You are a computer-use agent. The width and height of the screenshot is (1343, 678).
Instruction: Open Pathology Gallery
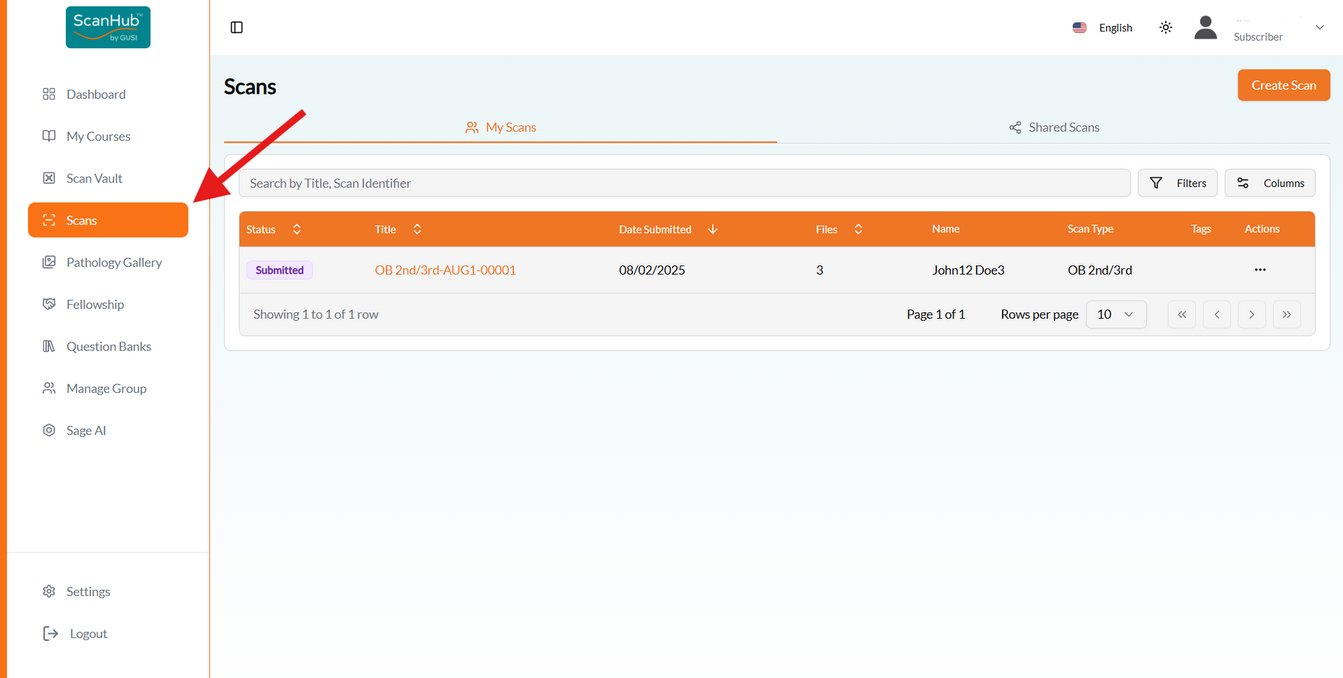108,262
